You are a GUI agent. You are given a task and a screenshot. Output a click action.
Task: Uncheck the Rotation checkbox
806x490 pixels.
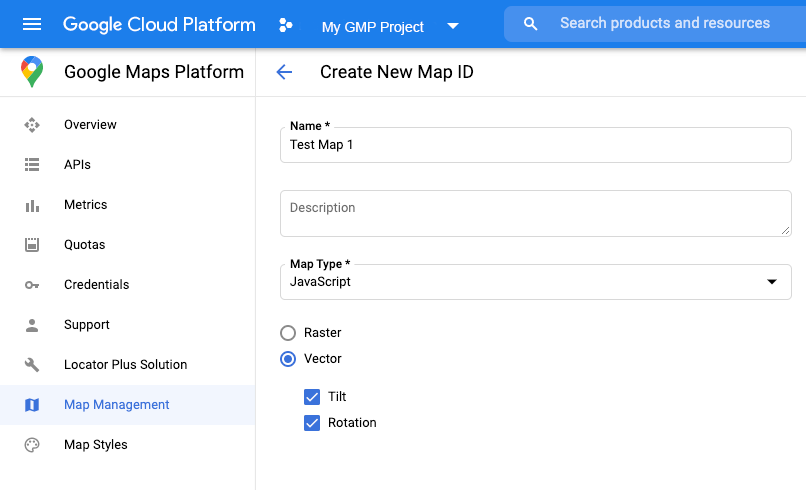[x=312, y=423]
